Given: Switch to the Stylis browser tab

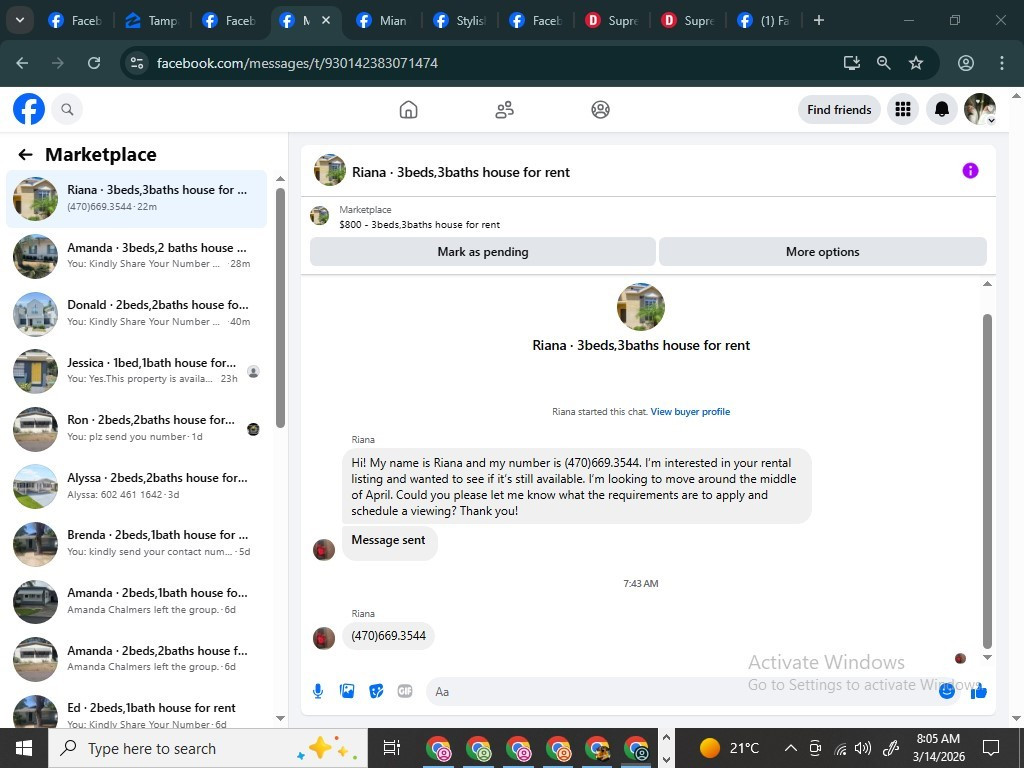Looking at the screenshot, I should click(x=460, y=20).
